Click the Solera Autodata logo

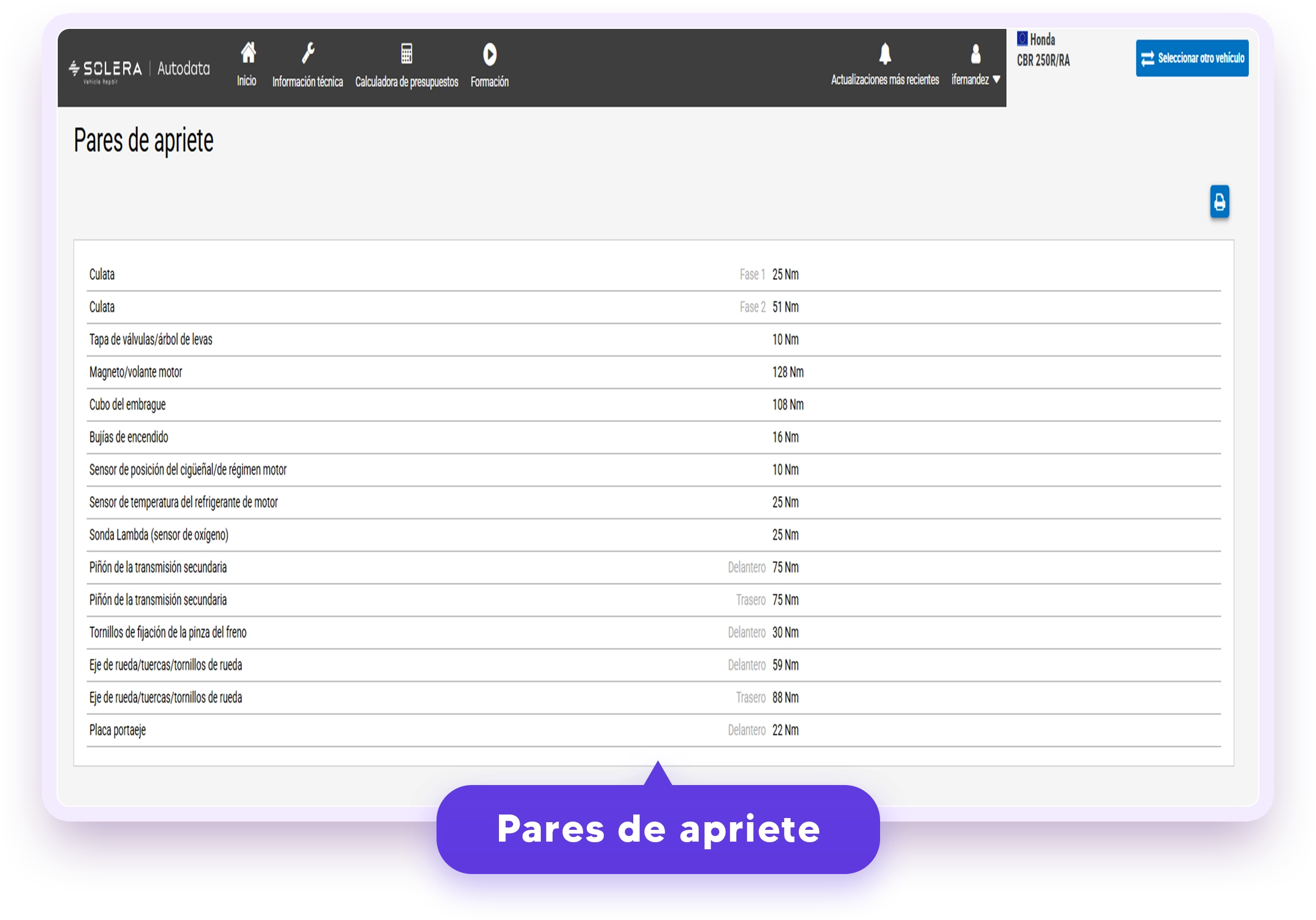[139, 70]
